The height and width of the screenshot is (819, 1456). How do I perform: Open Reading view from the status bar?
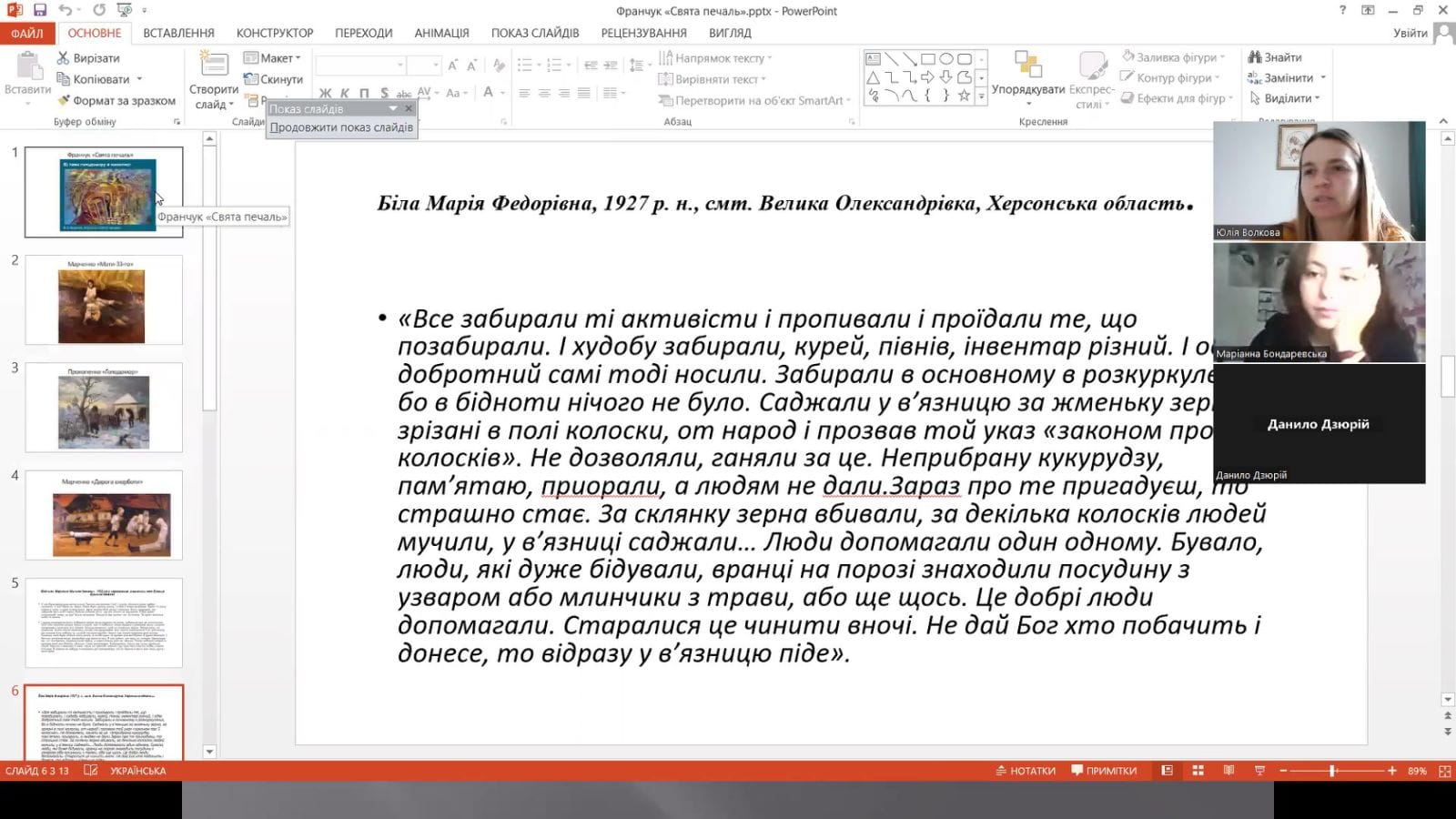pyautogui.click(x=1228, y=771)
